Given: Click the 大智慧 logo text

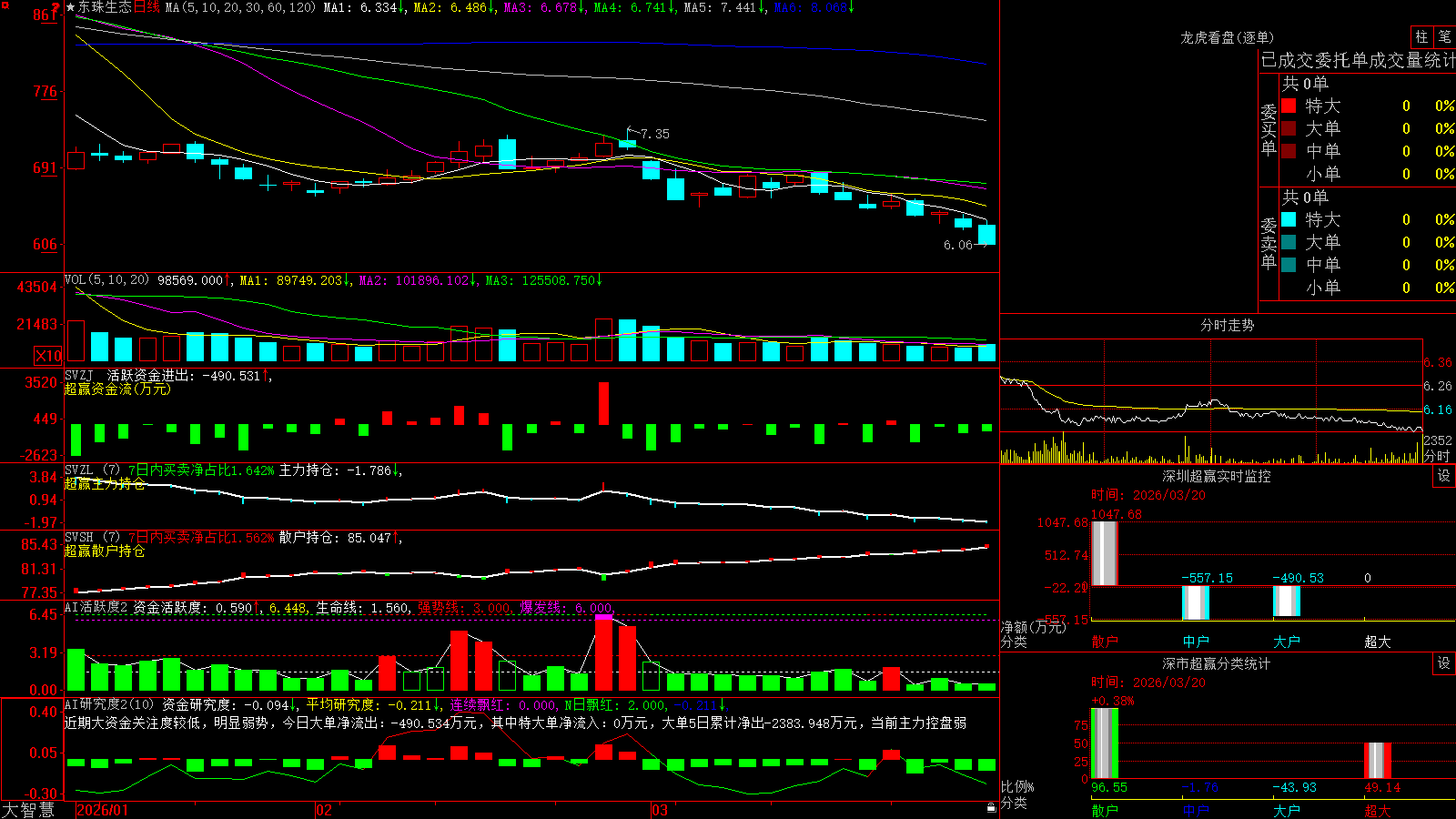Looking at the screenshot, I should point(28,810).
